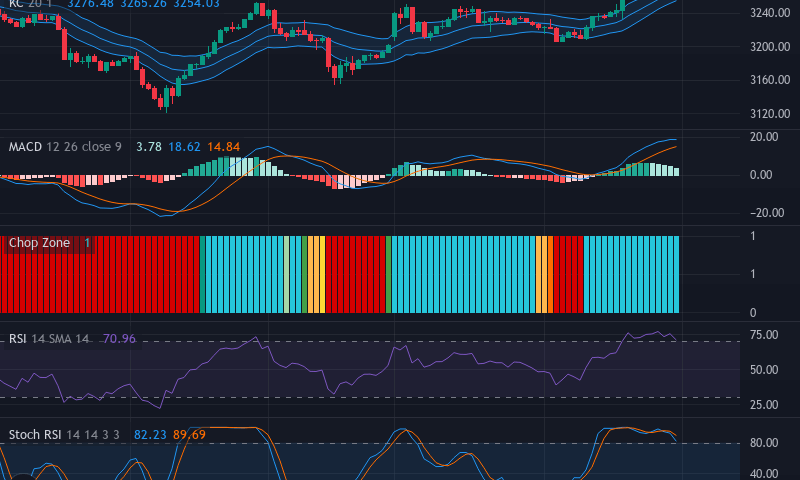Click Chop Zone axis label 0
Viewport: 800px width, 480px height.
click(753, 313)
